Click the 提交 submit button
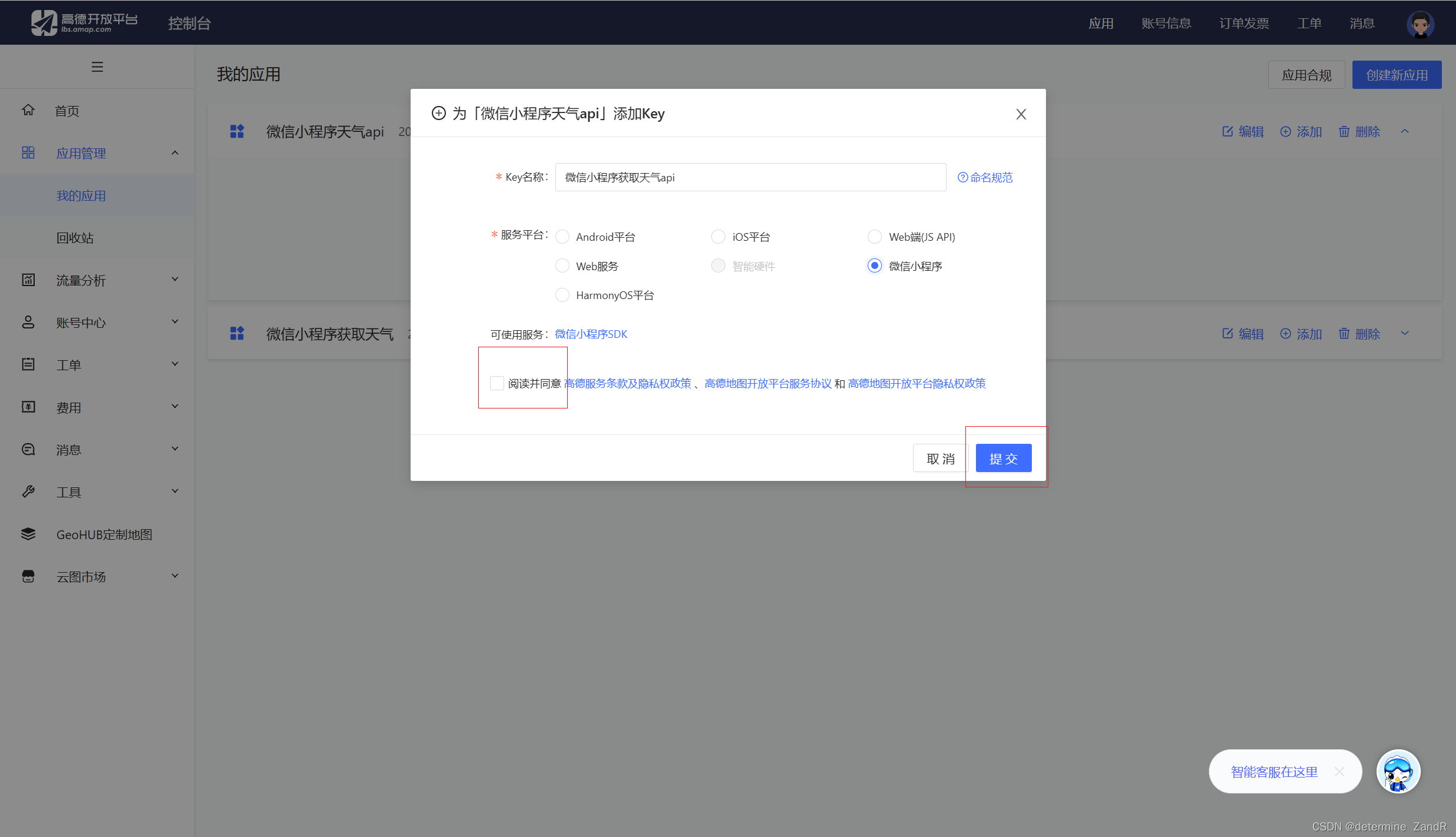 1004,458
